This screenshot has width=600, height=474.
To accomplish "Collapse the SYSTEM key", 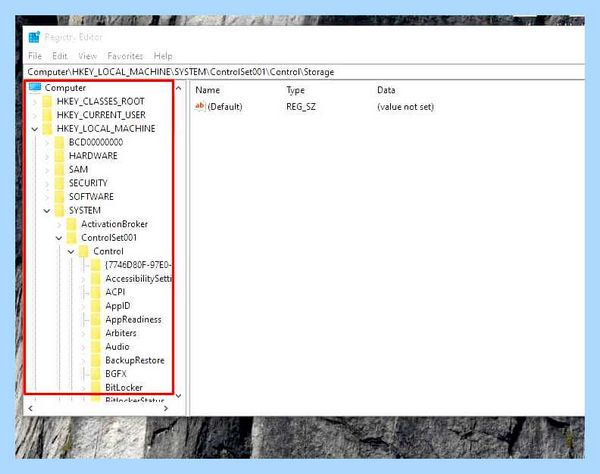I will [x=47, y=211].
